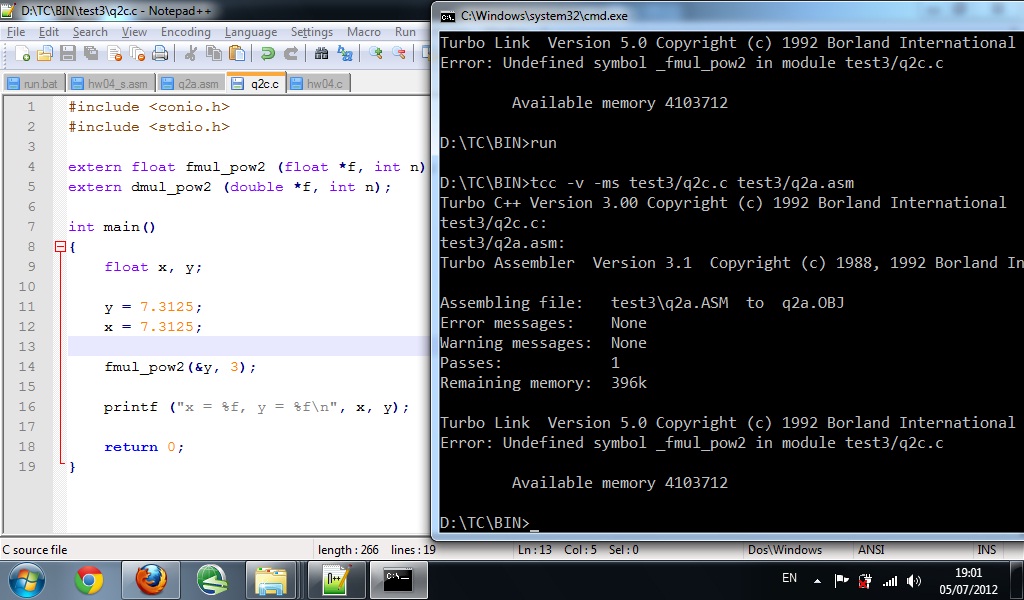Viewport: 1024px width, 600px height.
Task: Open the Language menu
Action: pos(250,32)
